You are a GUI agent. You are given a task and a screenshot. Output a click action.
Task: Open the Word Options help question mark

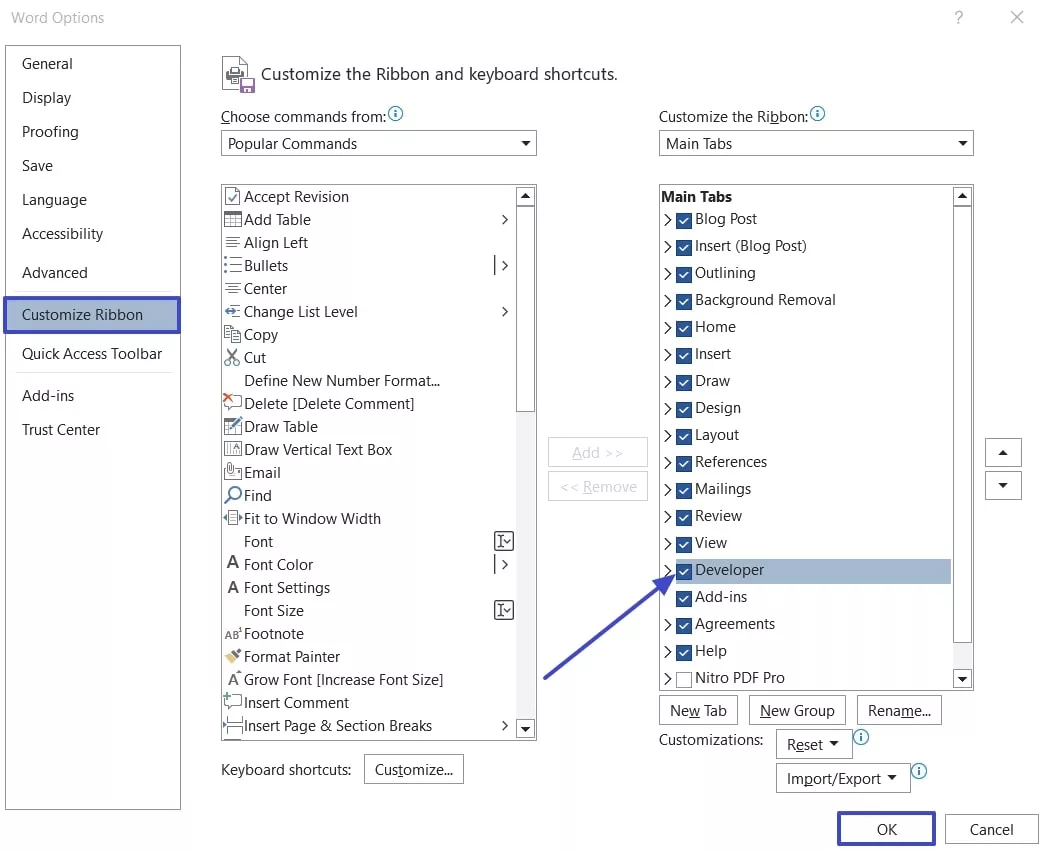[x=959, y=17]
